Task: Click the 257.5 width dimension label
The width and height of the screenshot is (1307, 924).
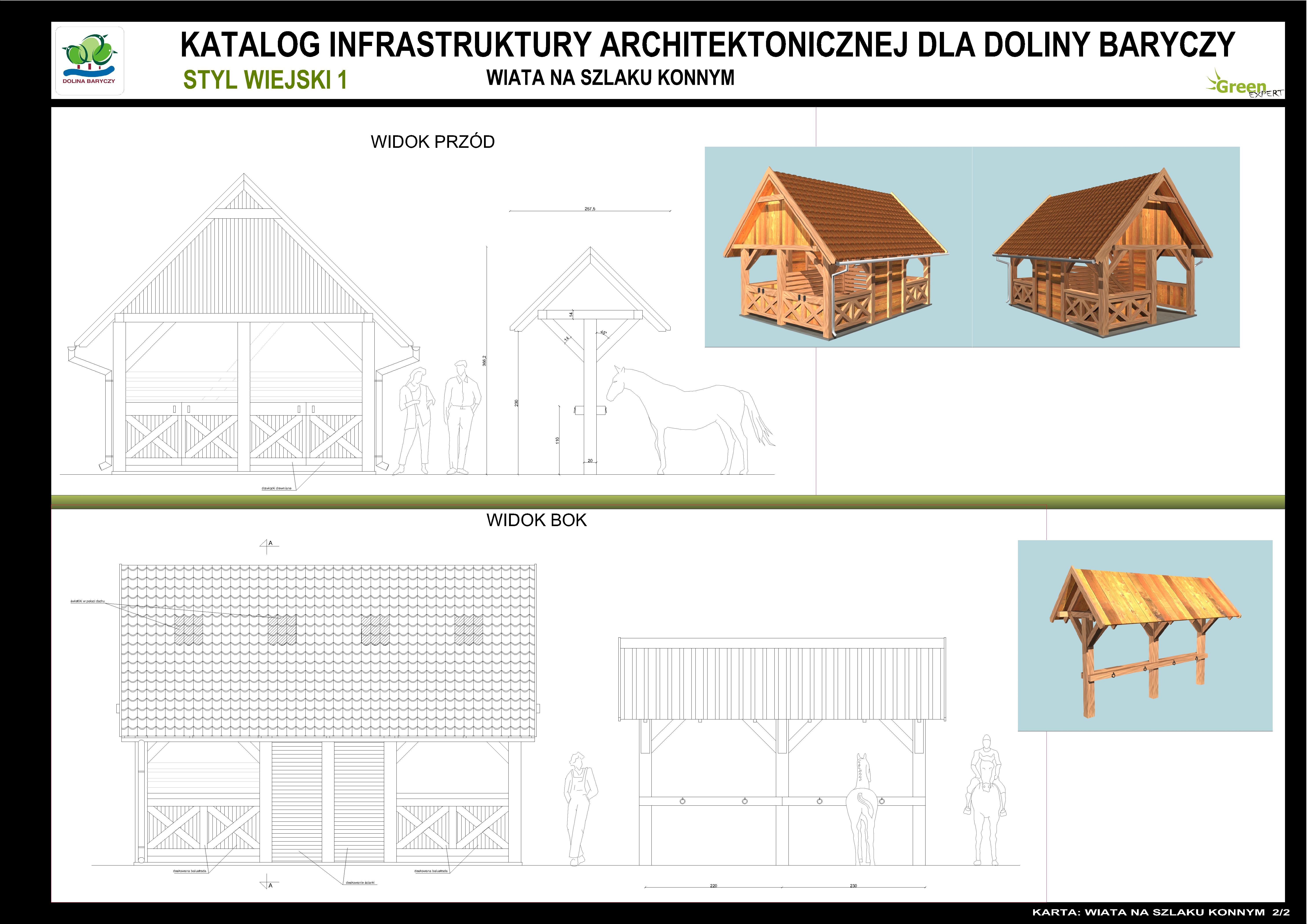Action: click(x=590, y=209)
